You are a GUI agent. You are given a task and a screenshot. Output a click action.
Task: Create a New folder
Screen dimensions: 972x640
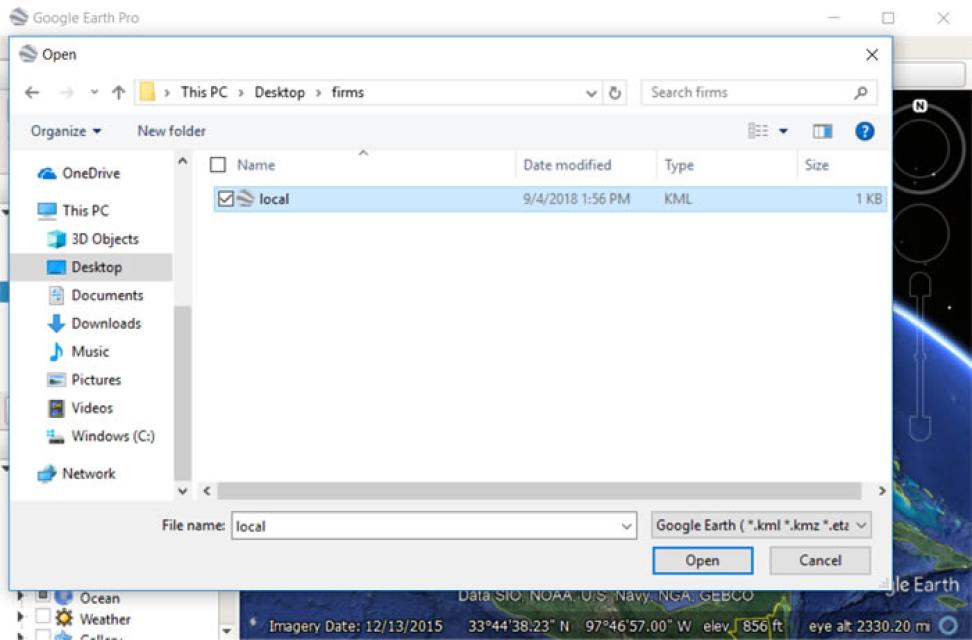point(171,131)
